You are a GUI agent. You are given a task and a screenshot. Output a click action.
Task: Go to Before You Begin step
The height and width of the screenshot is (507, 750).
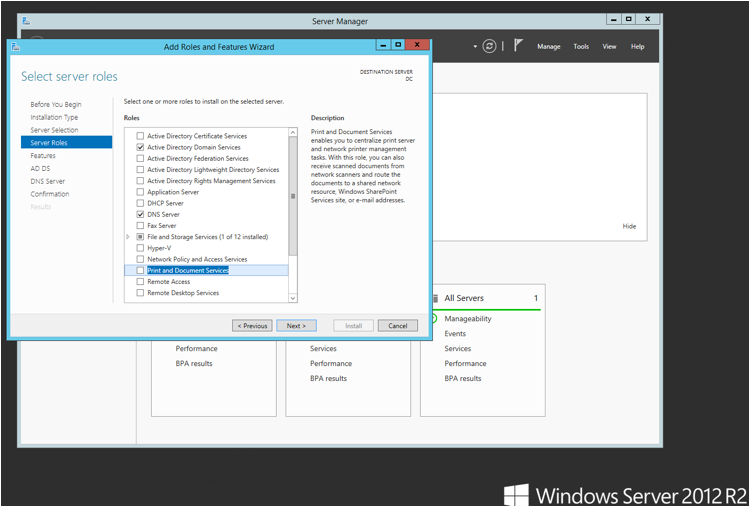(56, 104)
